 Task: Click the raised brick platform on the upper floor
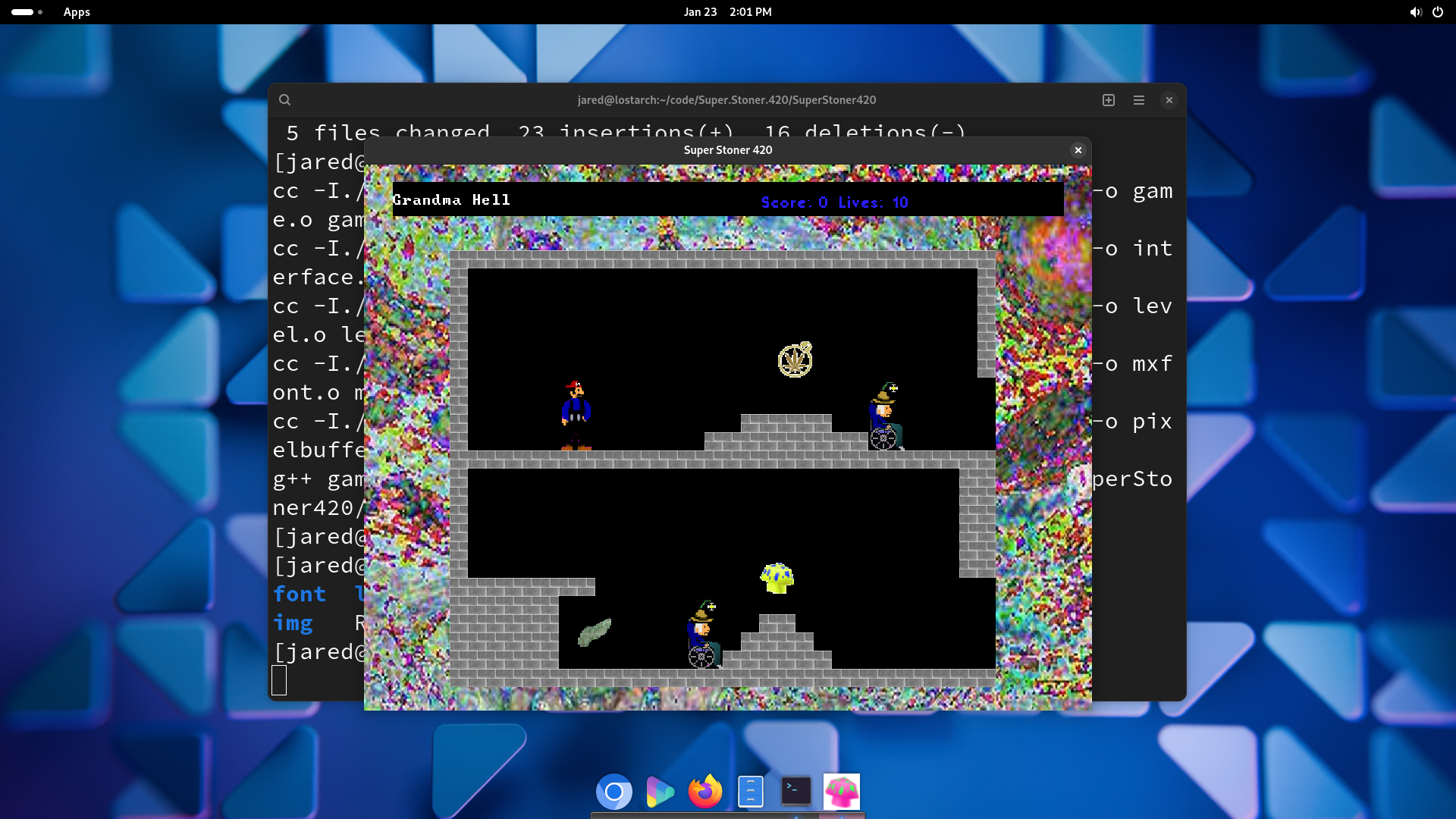click(786, 432)
